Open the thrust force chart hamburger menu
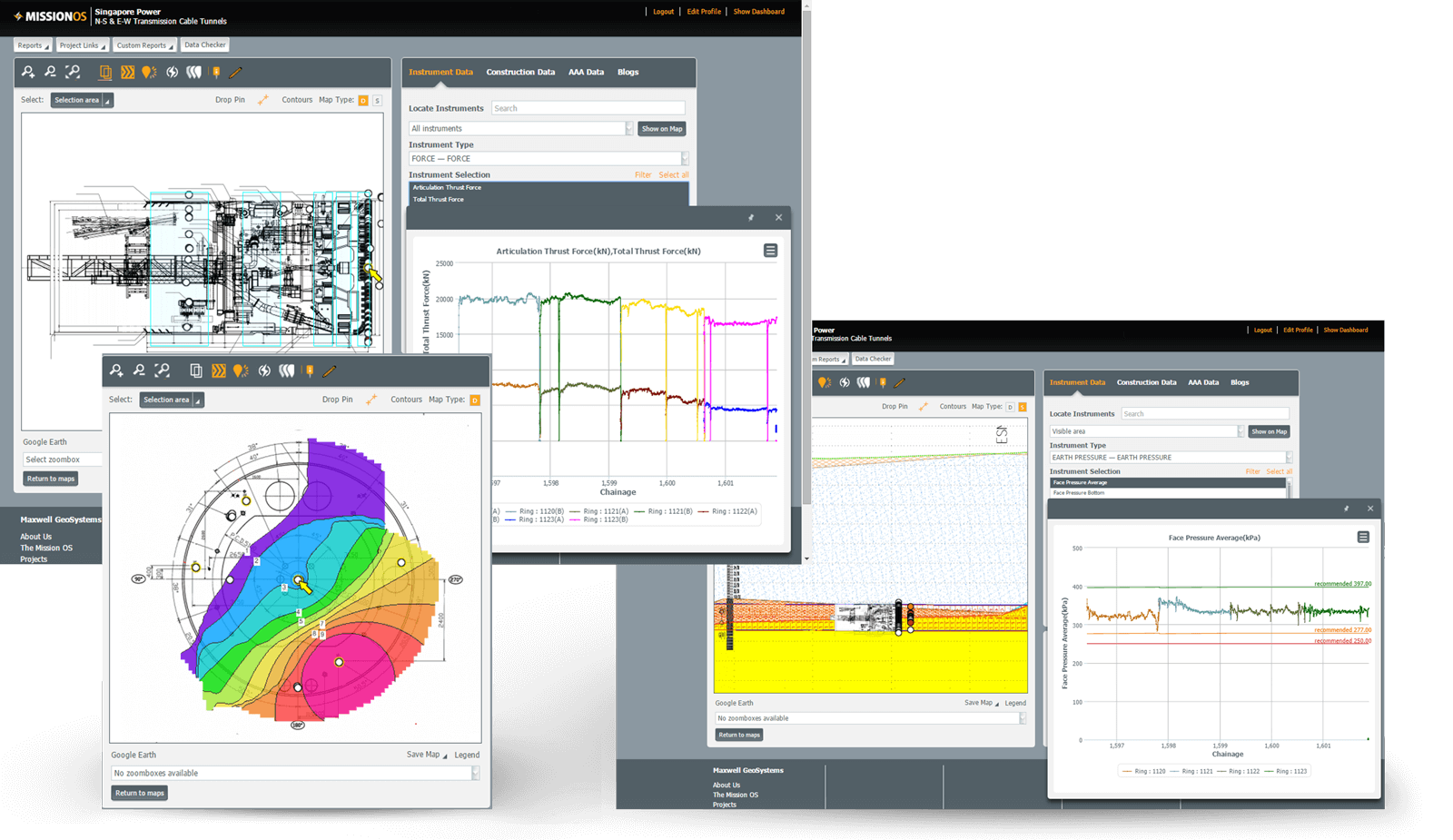 (770, 251)
